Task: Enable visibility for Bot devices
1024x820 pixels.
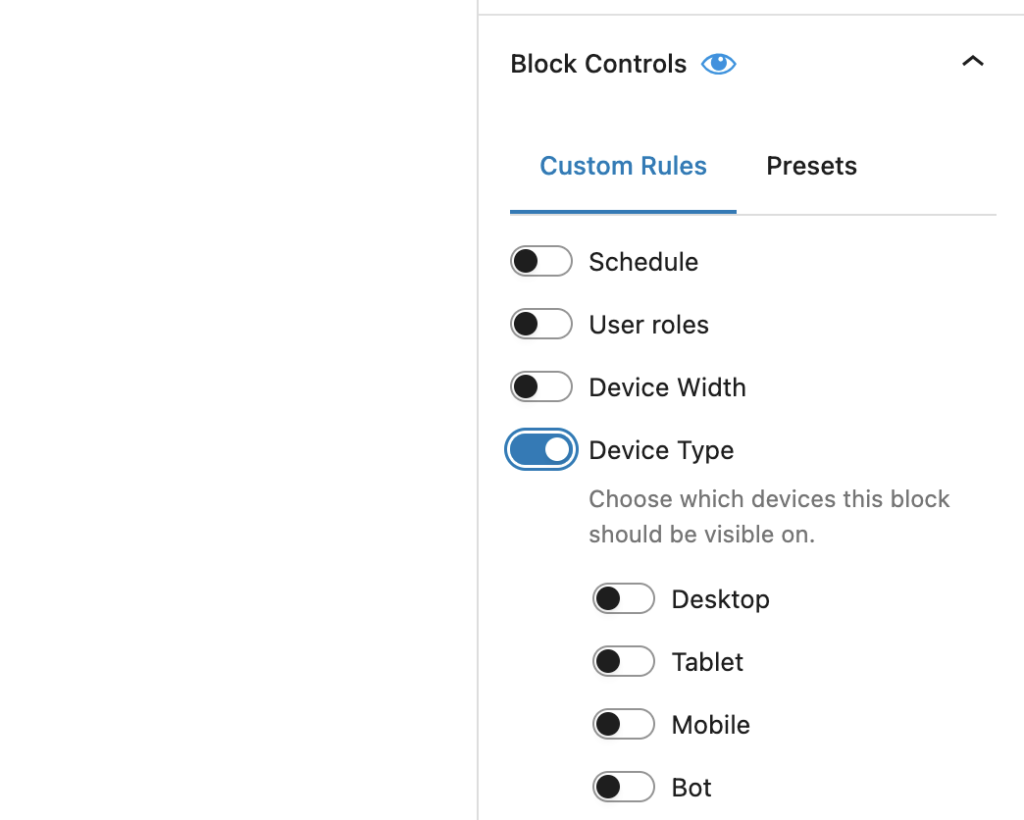Action: point(623,787)
